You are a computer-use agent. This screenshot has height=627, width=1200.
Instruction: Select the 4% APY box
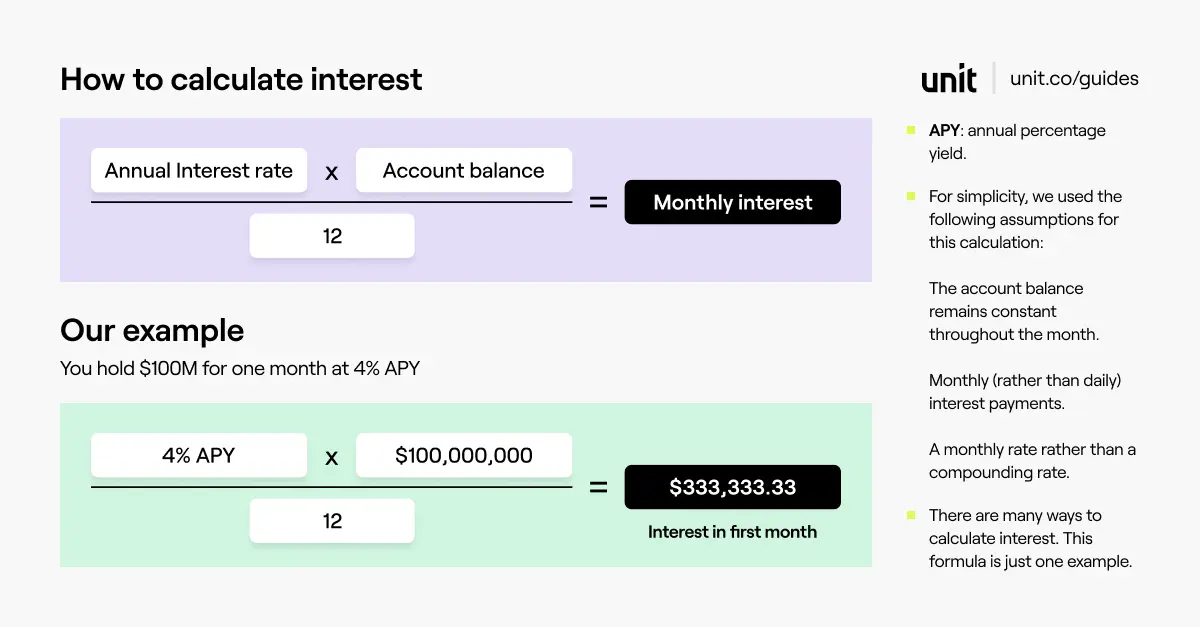click(x=199, y=455)
